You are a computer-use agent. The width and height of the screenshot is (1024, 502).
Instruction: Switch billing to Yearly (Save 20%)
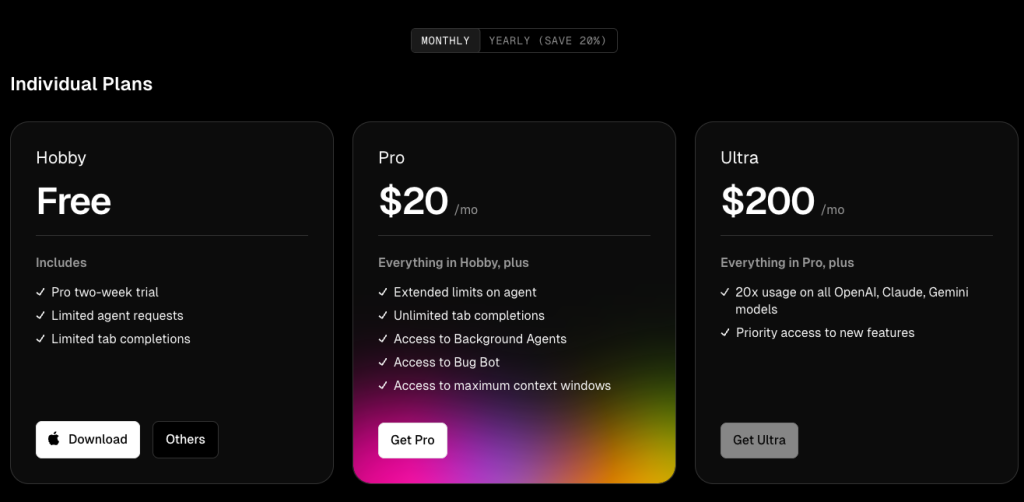pos(548,40)
